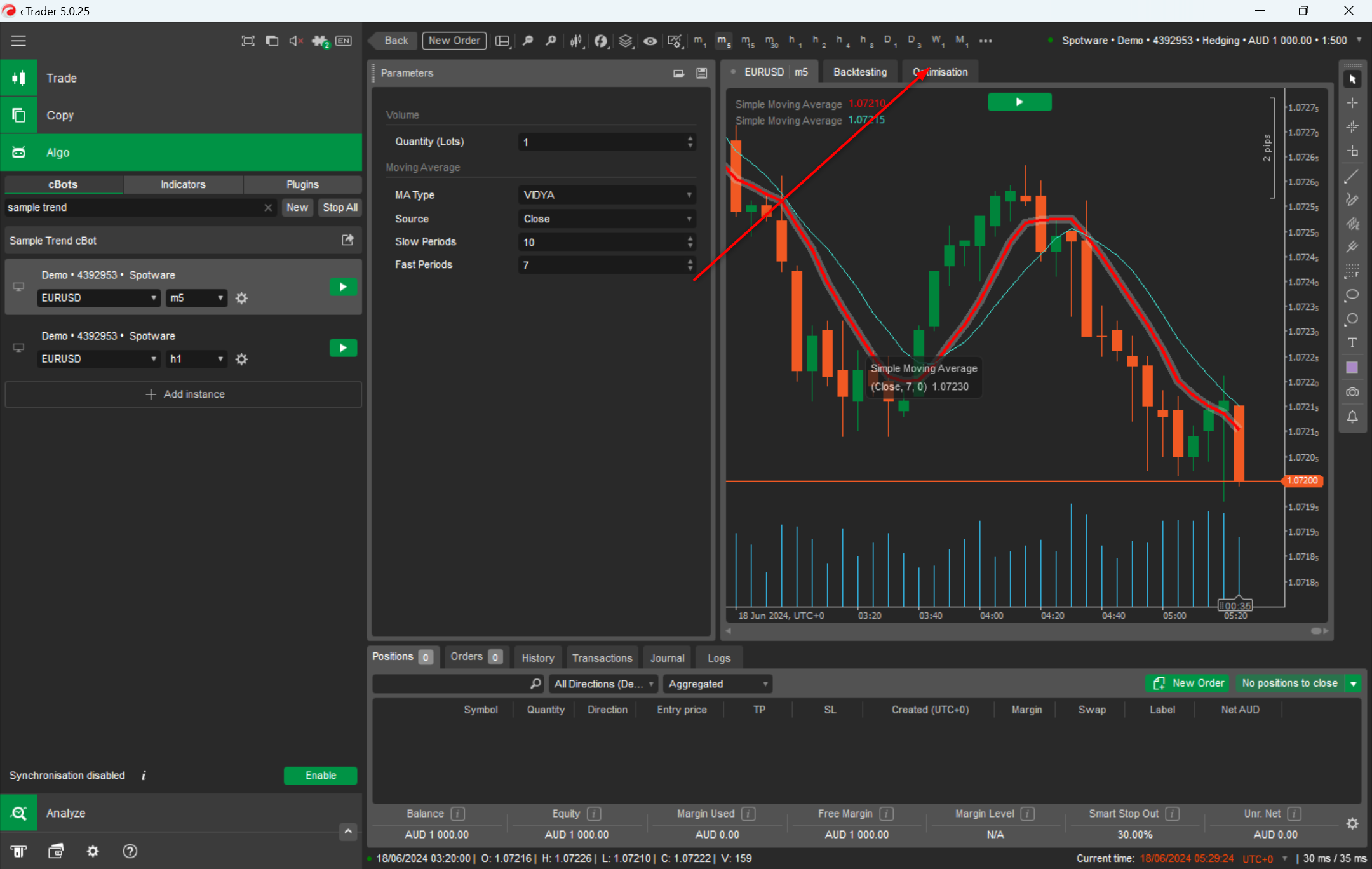The height and width of the screenshot is (869, 1372).
Task: Open the Aggregated view dropdown
Action: coord(718,684)
